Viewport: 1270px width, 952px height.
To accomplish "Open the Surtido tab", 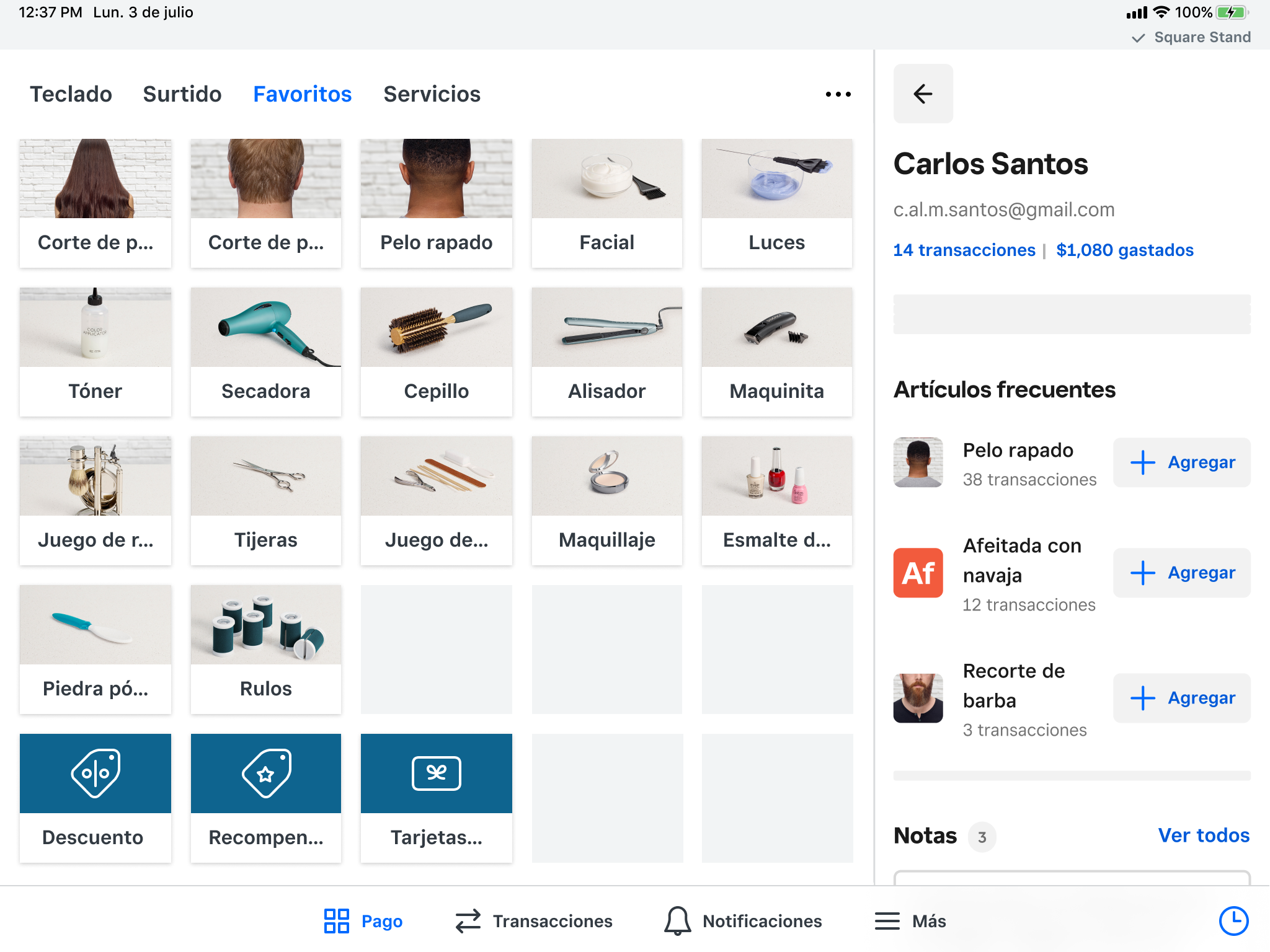I will tap(182, 94).
